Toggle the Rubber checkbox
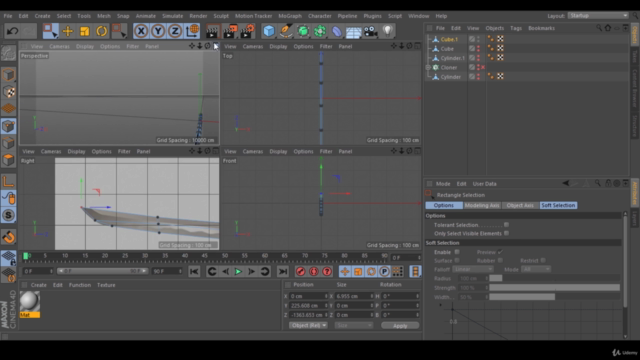This screenshot has height=360, width=640. click(500, 260)
